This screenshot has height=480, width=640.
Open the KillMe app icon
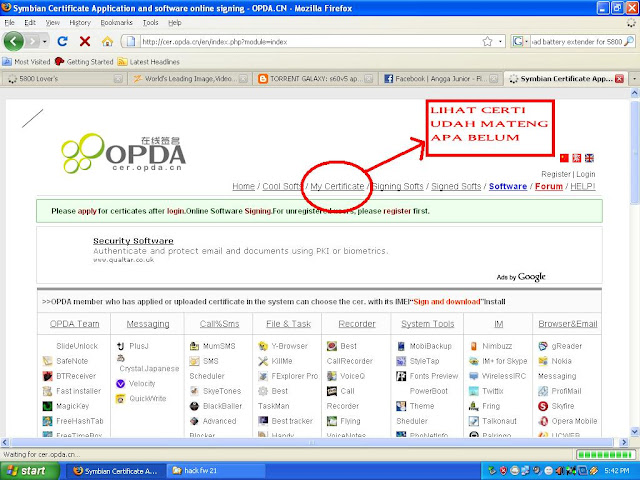pyautogui.click(x=263, y=361)
